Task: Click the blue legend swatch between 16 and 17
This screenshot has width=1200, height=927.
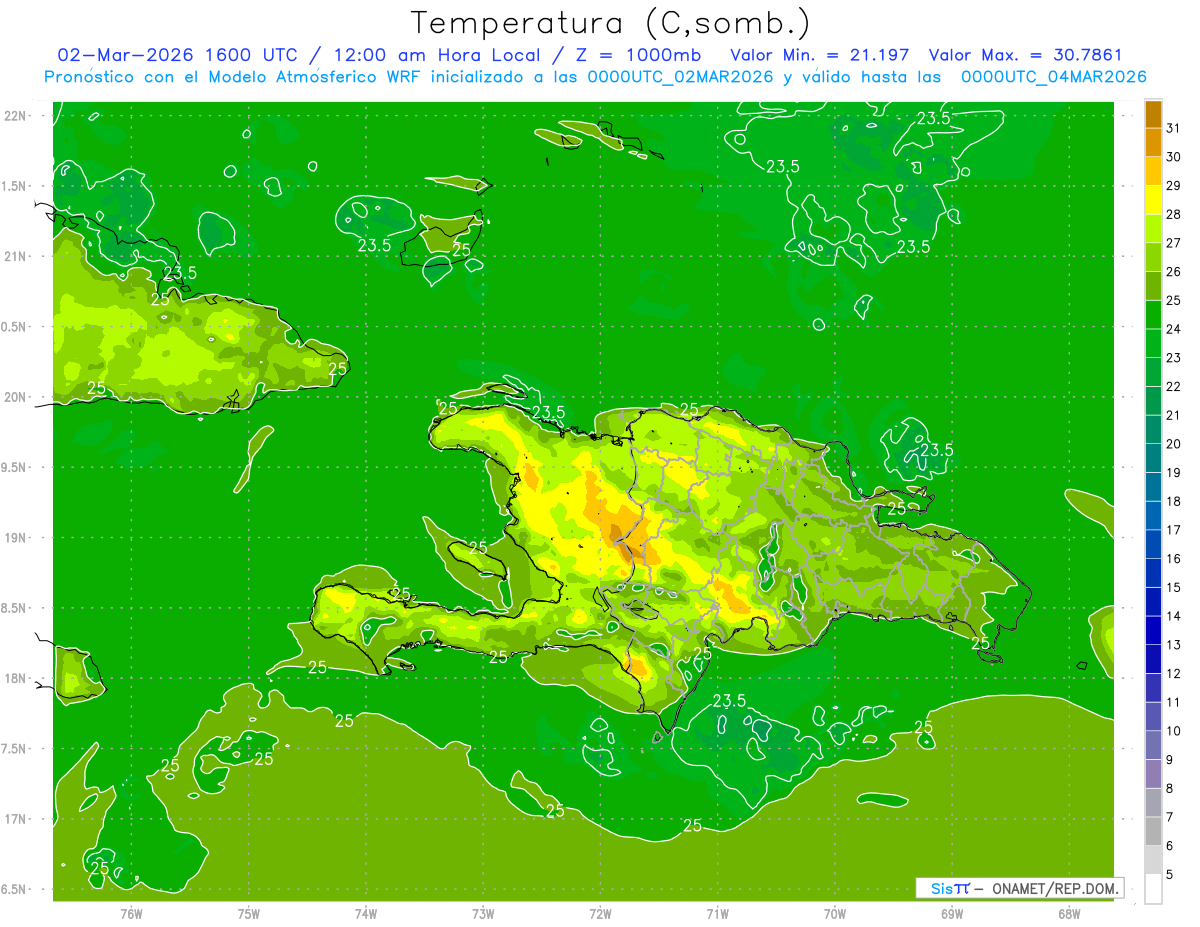Action: pos(1153,544)
